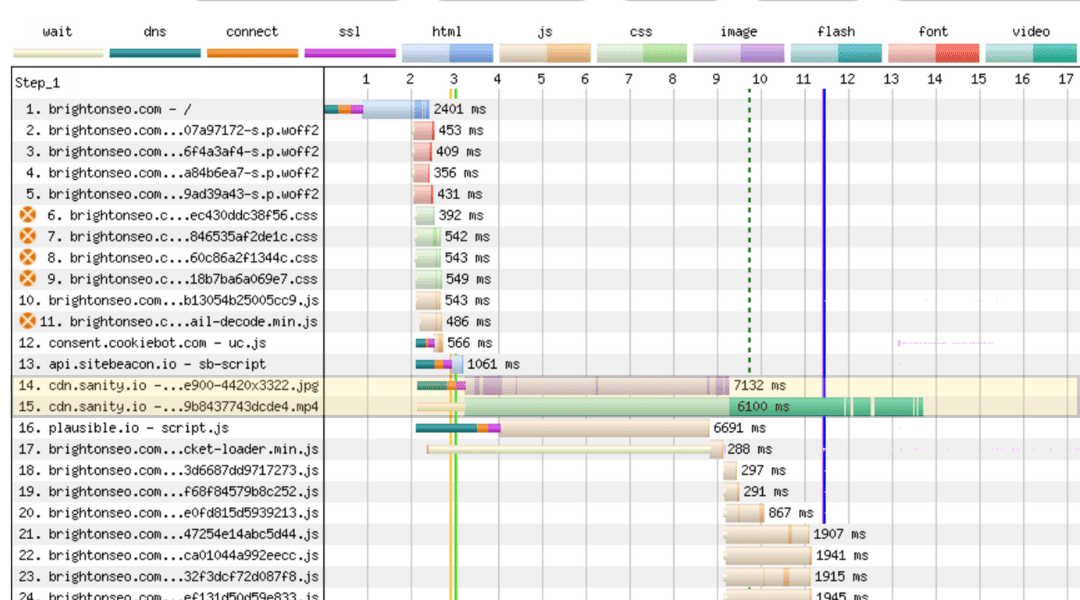Click the orange X icon on request 9
Image resolution: width=1080 pixels, height=600 pixels.
(28, 279)
